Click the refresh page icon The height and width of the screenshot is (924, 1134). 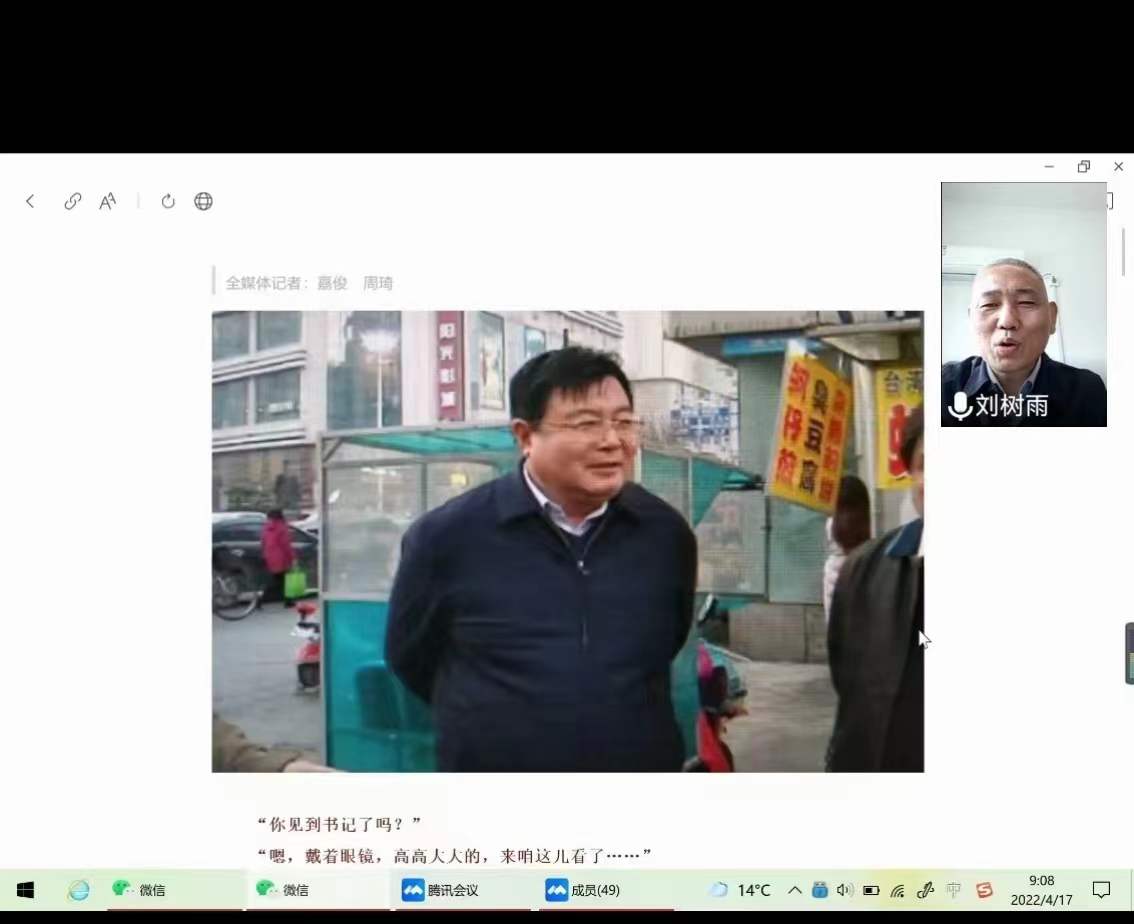(168, 201)
